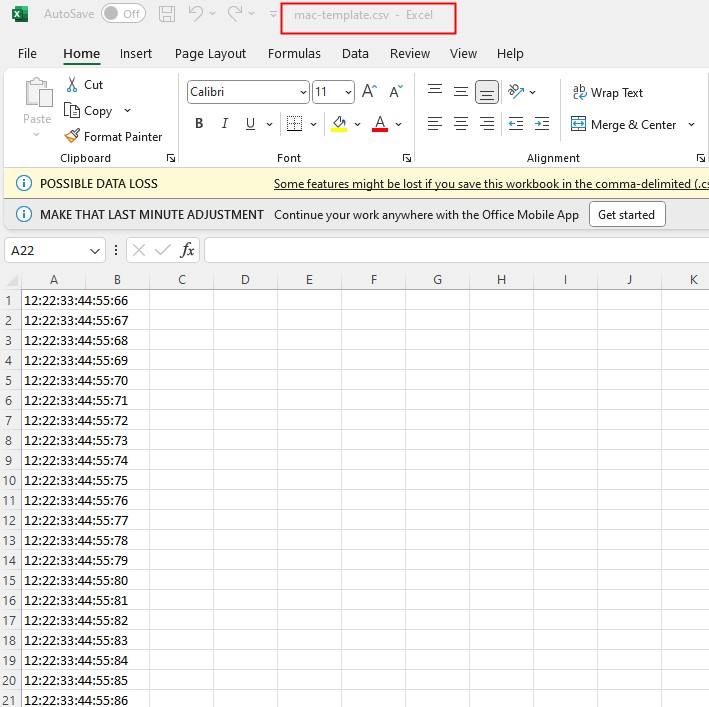Click Increase Font Size icon

(369, 91)
